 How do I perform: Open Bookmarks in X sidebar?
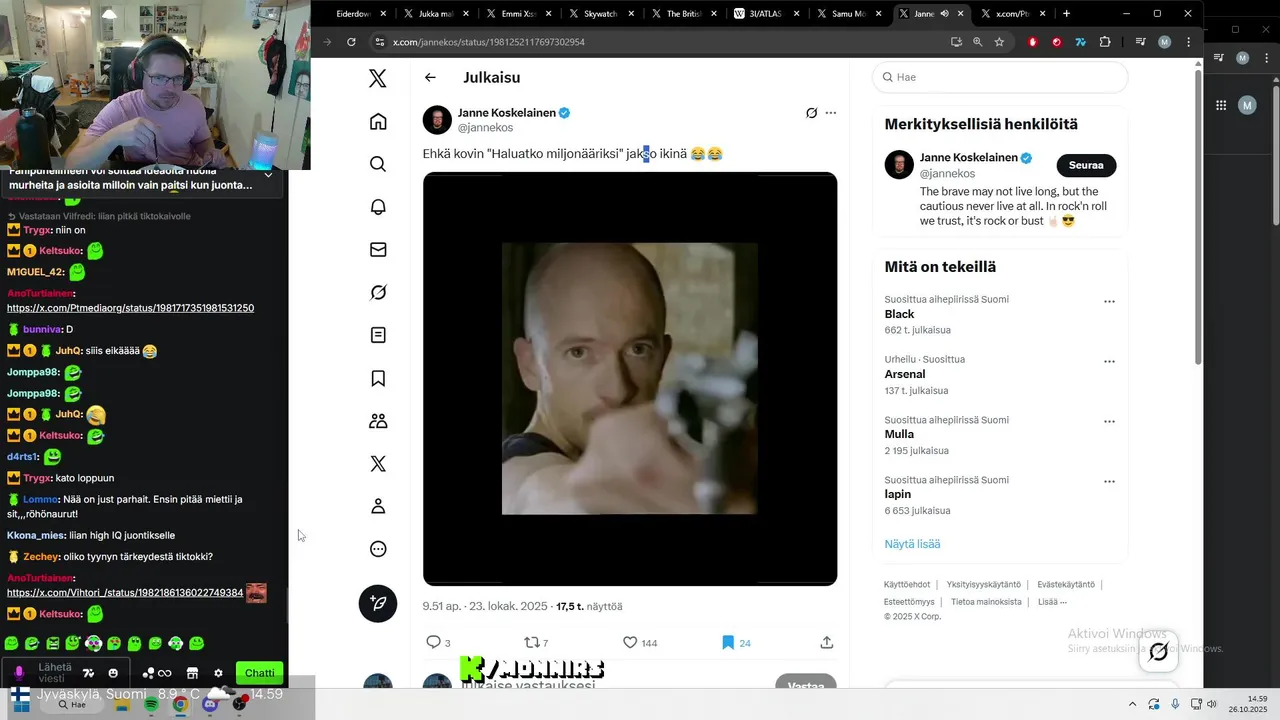tap(378, 378)
